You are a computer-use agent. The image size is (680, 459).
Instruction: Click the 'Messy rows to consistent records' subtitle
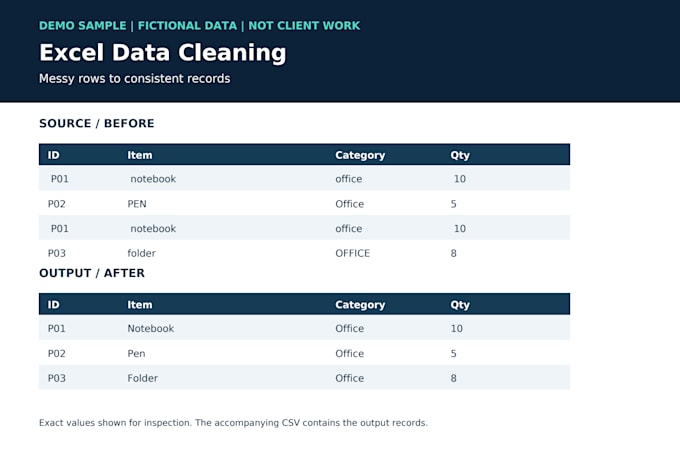pos(134,79)
